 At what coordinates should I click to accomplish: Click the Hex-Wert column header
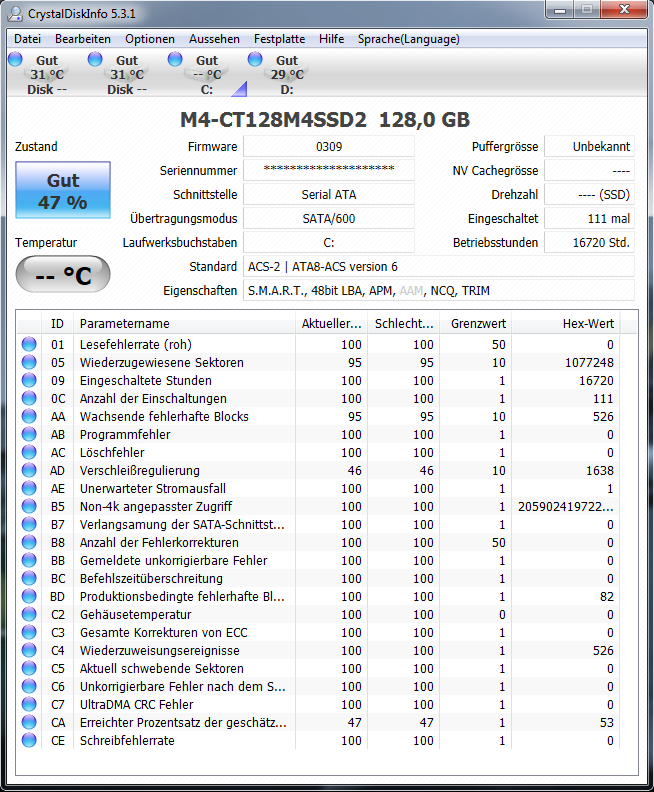(566, 323)
